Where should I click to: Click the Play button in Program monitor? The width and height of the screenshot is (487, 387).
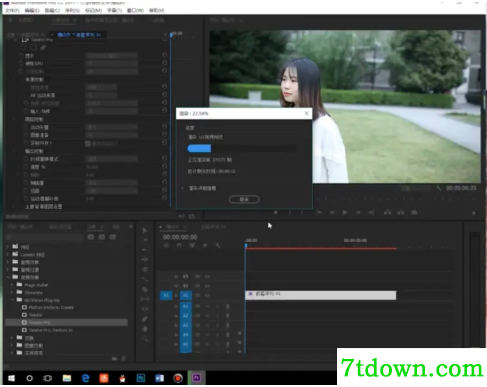pyautogui.click(x=345, y=212)
